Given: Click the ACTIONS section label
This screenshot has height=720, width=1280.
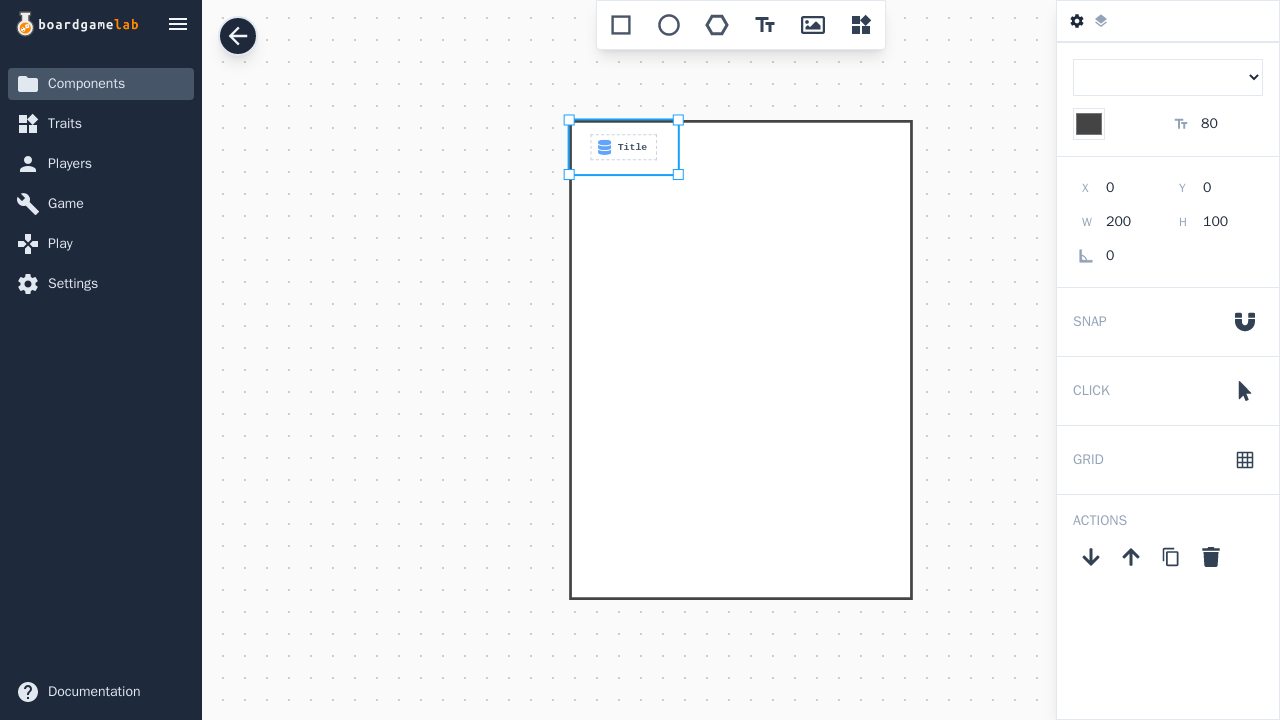Looking at the screenshot, I should click(1100, 521).
